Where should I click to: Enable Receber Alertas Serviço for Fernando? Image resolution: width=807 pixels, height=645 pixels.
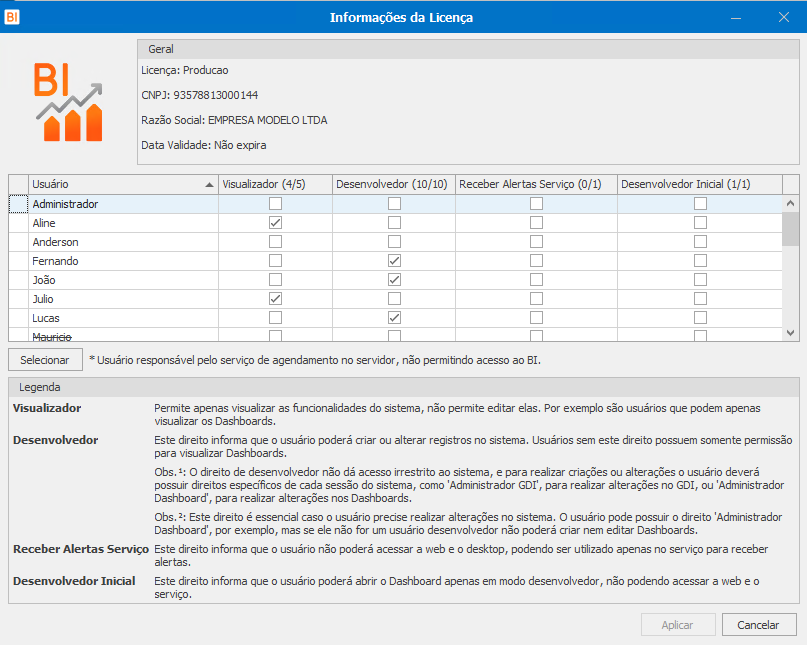[x=536, y=261]
